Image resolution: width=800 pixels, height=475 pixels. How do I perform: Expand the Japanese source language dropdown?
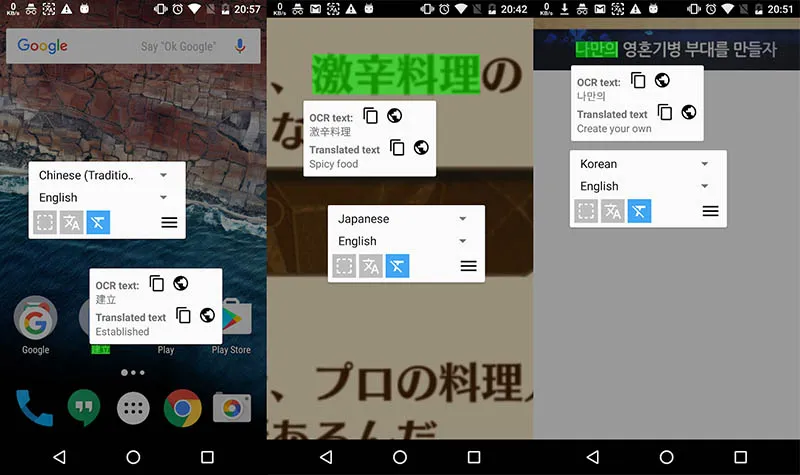(403, 219)
